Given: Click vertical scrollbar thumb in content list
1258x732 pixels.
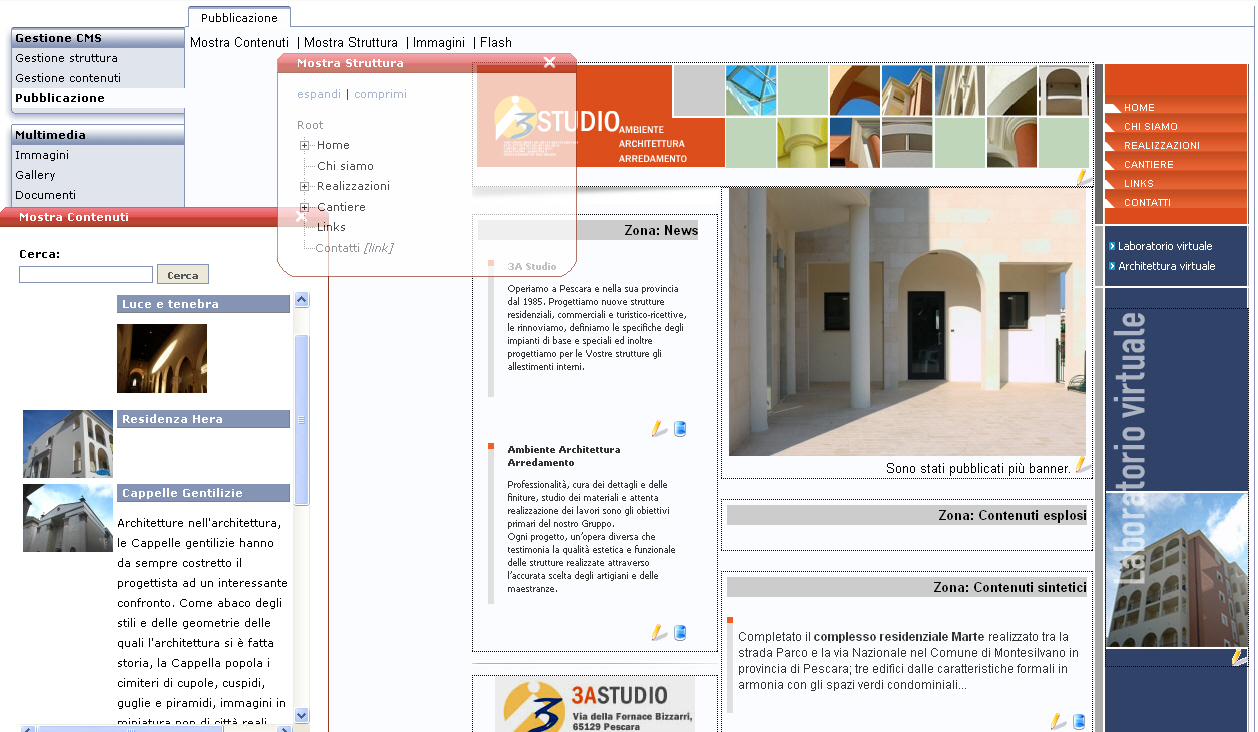Looking at the screenshot, I should [x=302, y=420].
